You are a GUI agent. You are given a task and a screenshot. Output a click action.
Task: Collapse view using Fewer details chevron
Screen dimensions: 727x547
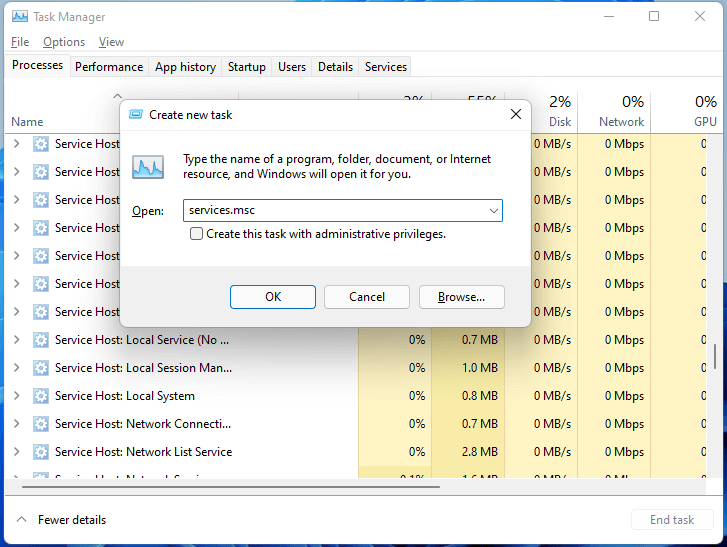(x=21, y=519)
